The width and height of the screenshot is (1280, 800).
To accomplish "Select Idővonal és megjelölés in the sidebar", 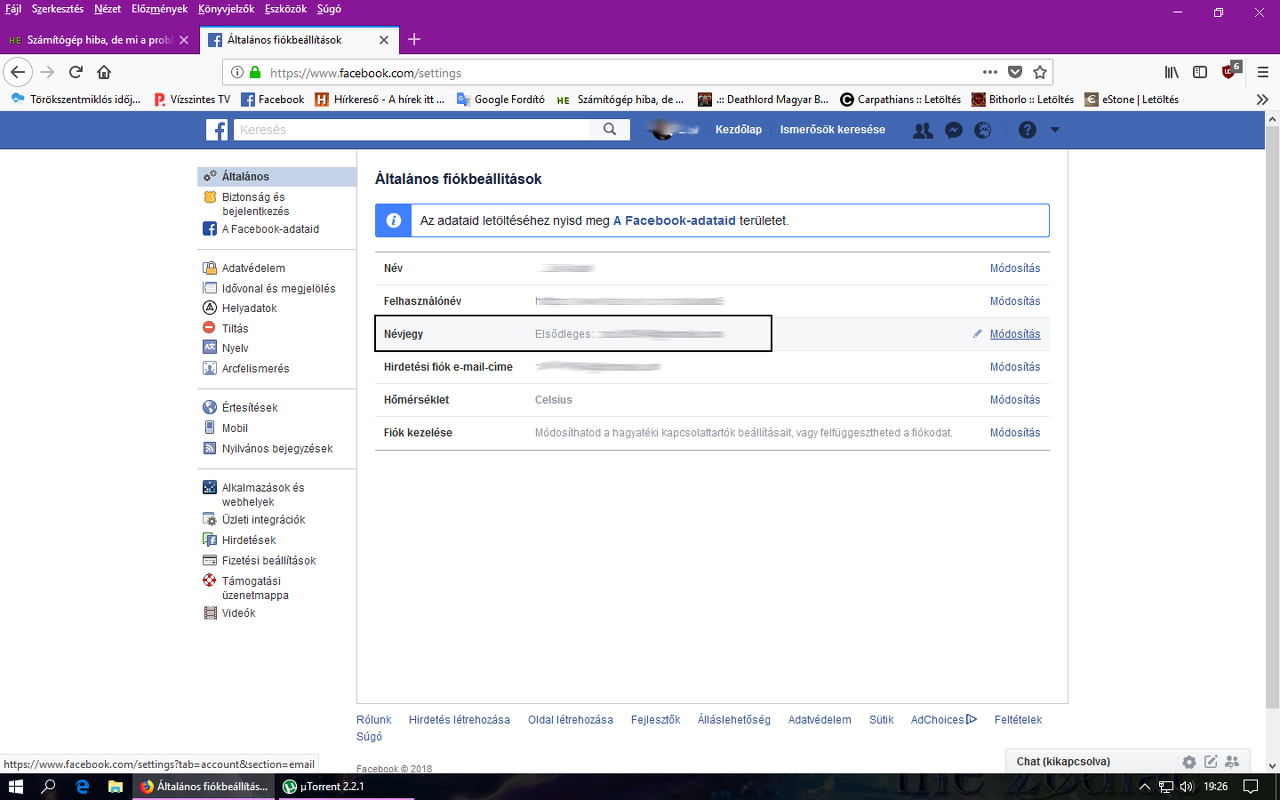I will (x=277, y=288).
